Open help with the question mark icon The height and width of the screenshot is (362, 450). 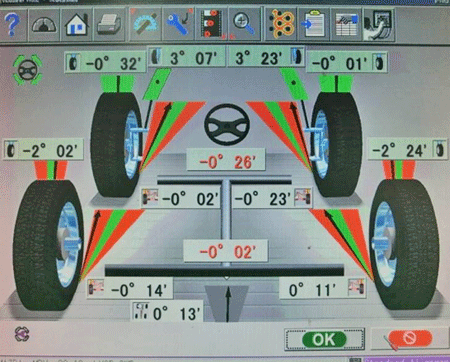tap(12, 25)
